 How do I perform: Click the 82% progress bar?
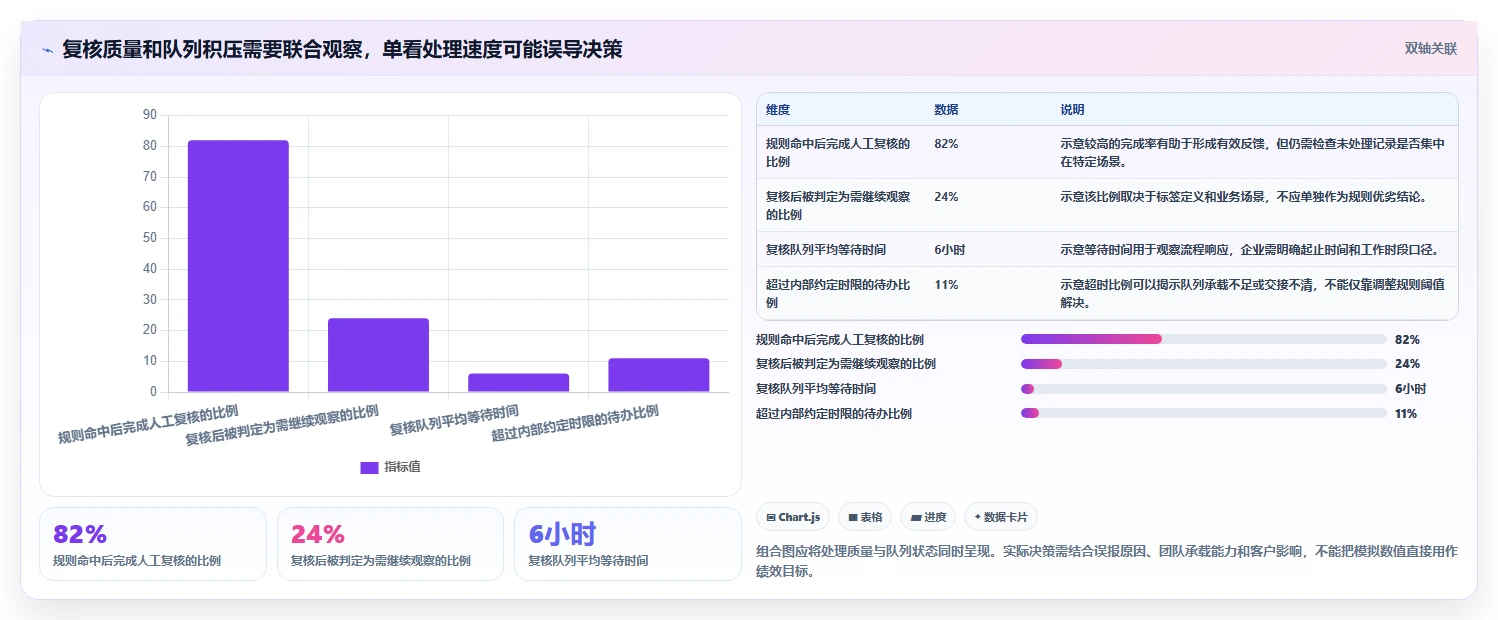point(1203,339)
